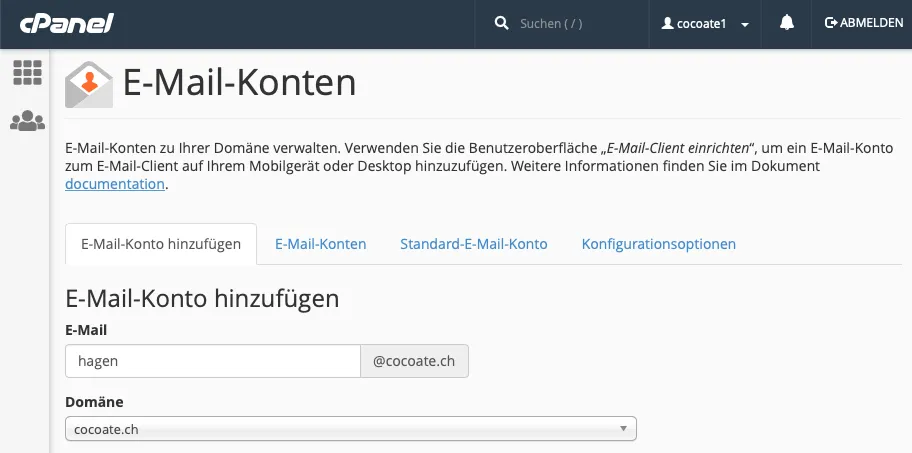
Task: Click into the E-Mail field containing hagen
Action: click(x=213, y=361)
